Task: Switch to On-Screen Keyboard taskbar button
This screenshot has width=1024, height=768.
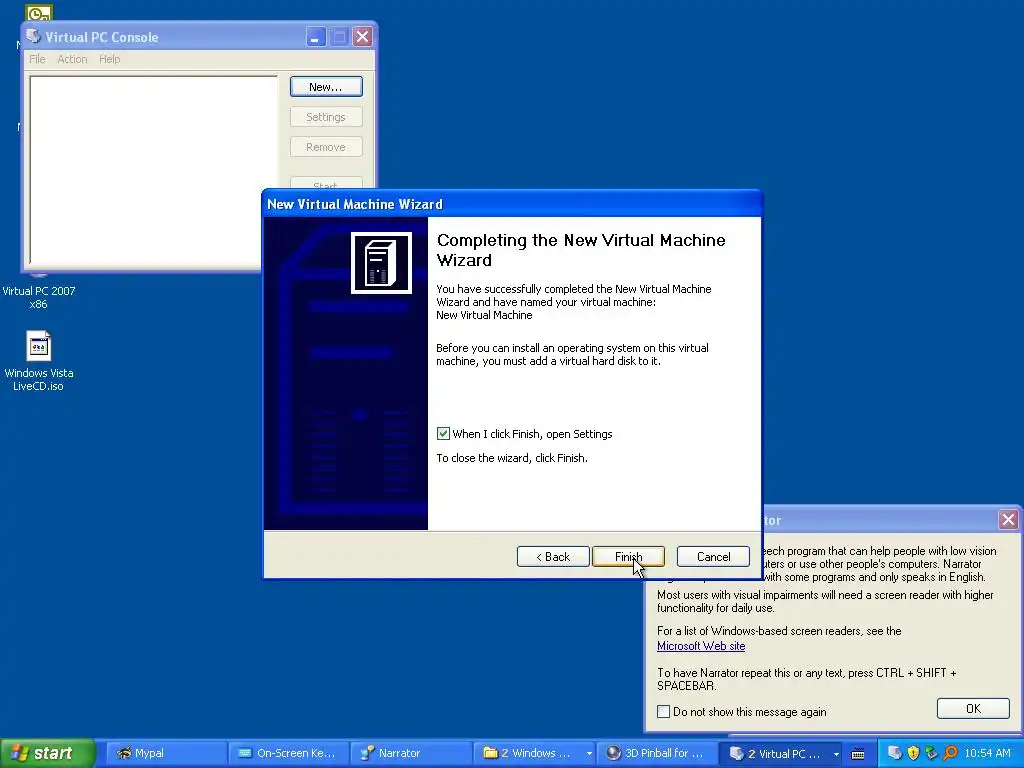Action: pyautogui.click(x=288, y=753)
